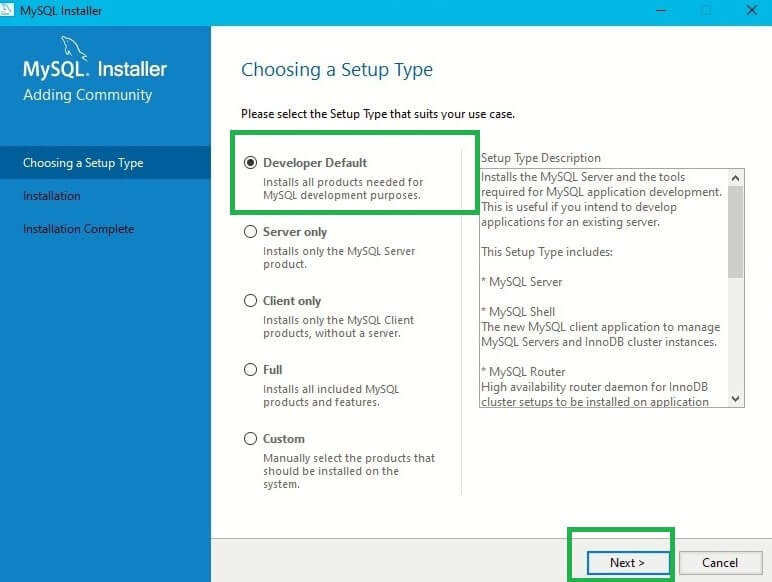Choose the Client only radio option
This screenshot has height=582, width=772.
coord(250,300)
